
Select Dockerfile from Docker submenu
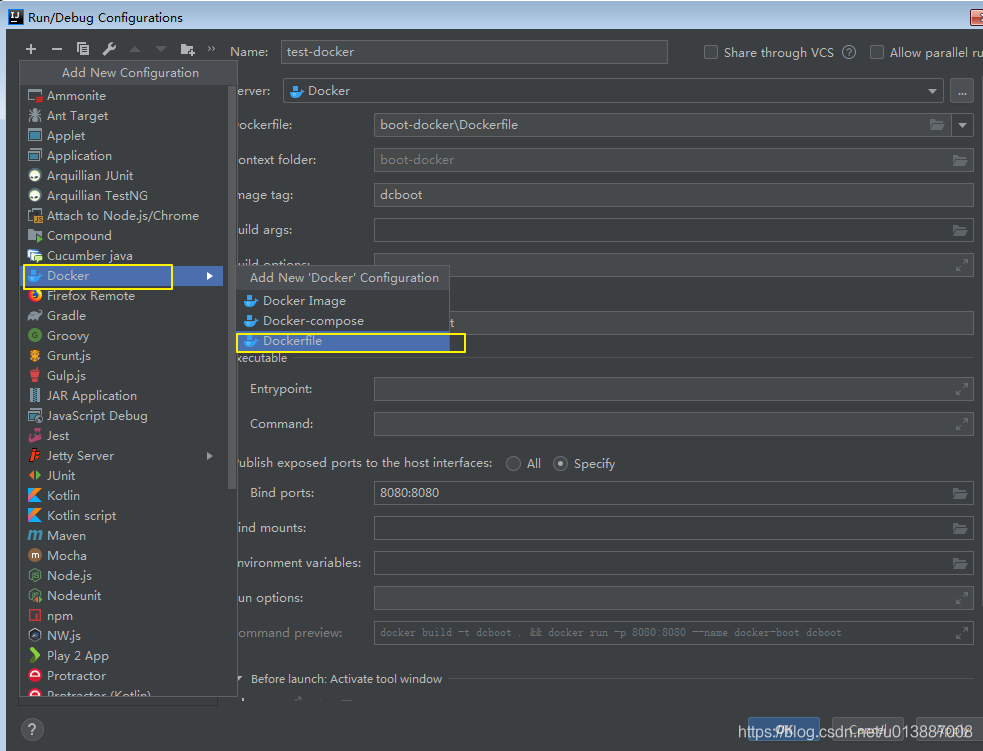(x=343, y=341)
